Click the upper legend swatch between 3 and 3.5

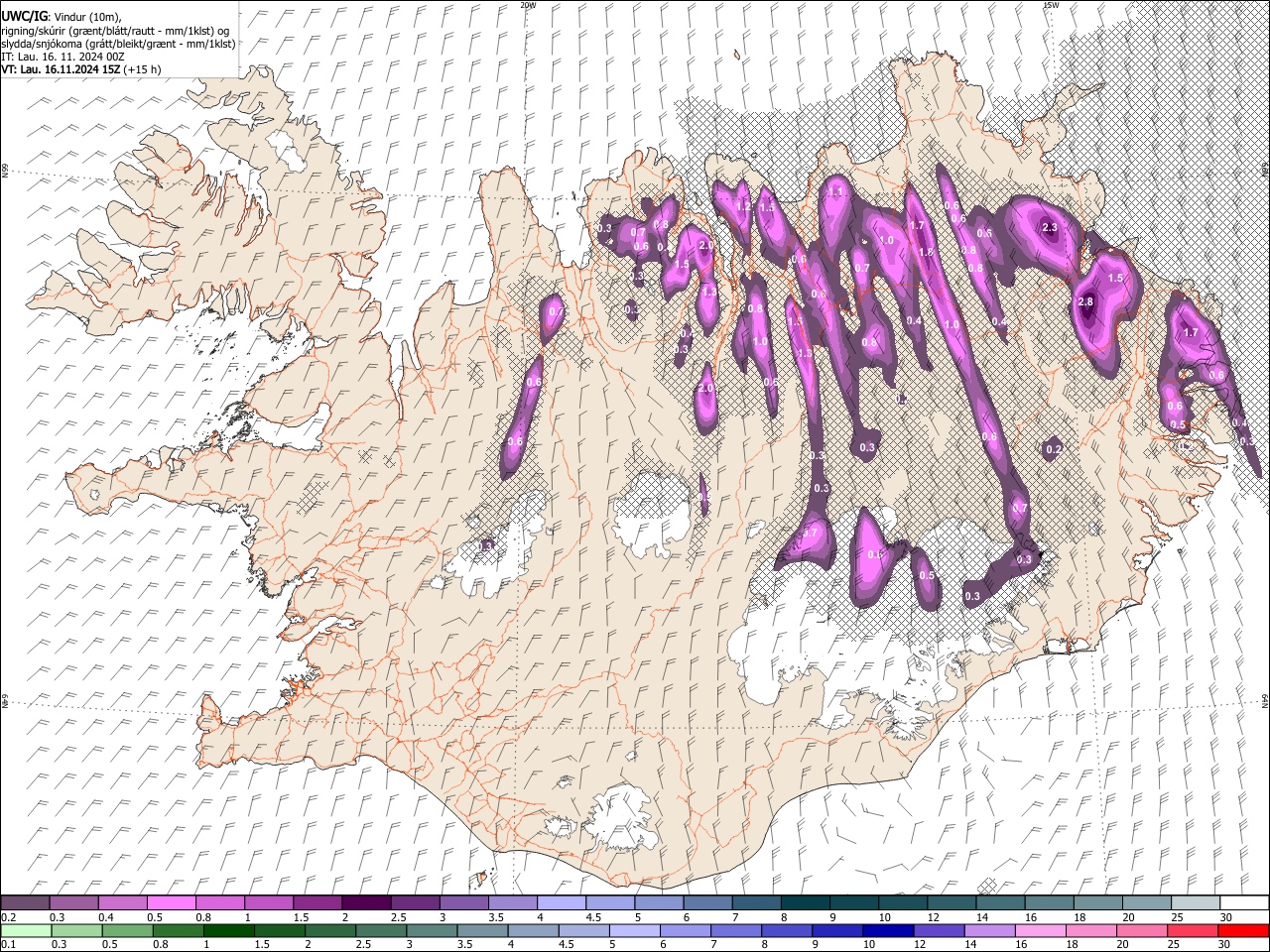pos(463,903)
